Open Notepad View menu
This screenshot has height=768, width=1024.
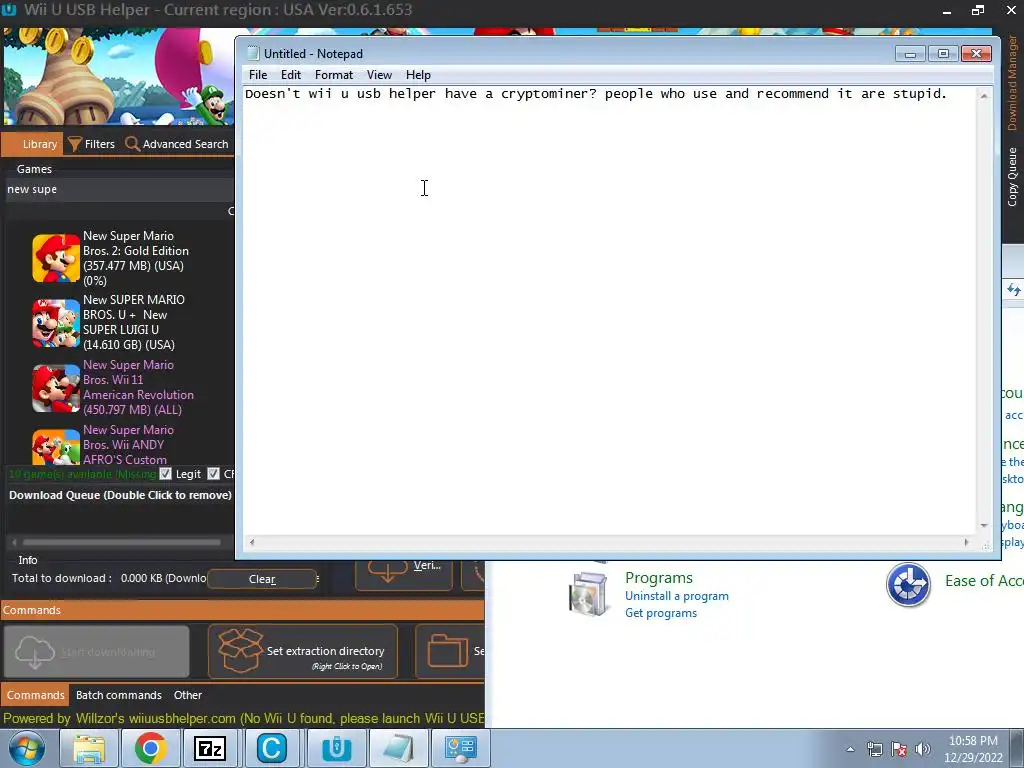coord(379,75)
